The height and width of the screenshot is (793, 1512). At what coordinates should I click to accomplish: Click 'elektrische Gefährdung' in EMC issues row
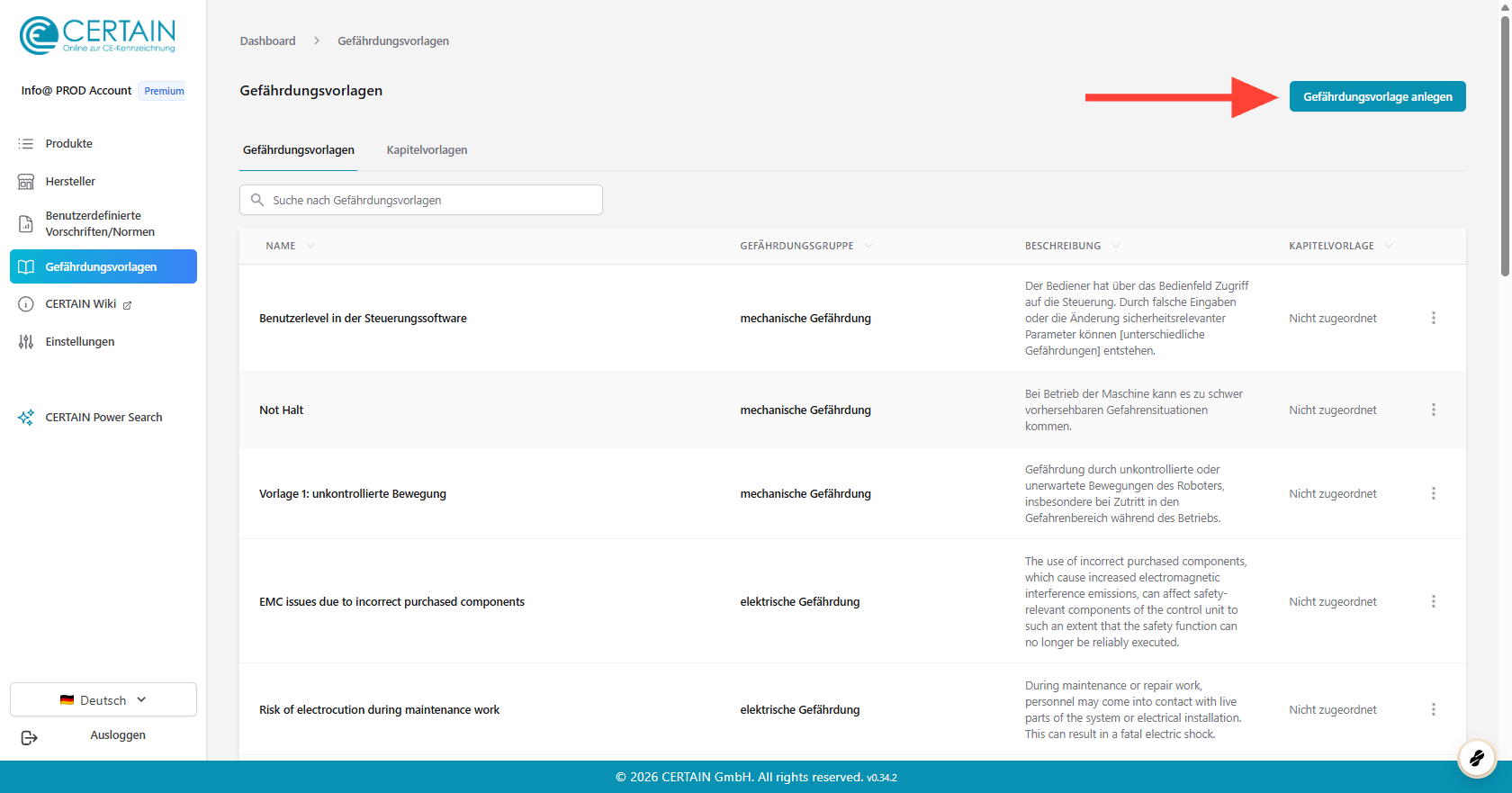[x=800, y=602]
